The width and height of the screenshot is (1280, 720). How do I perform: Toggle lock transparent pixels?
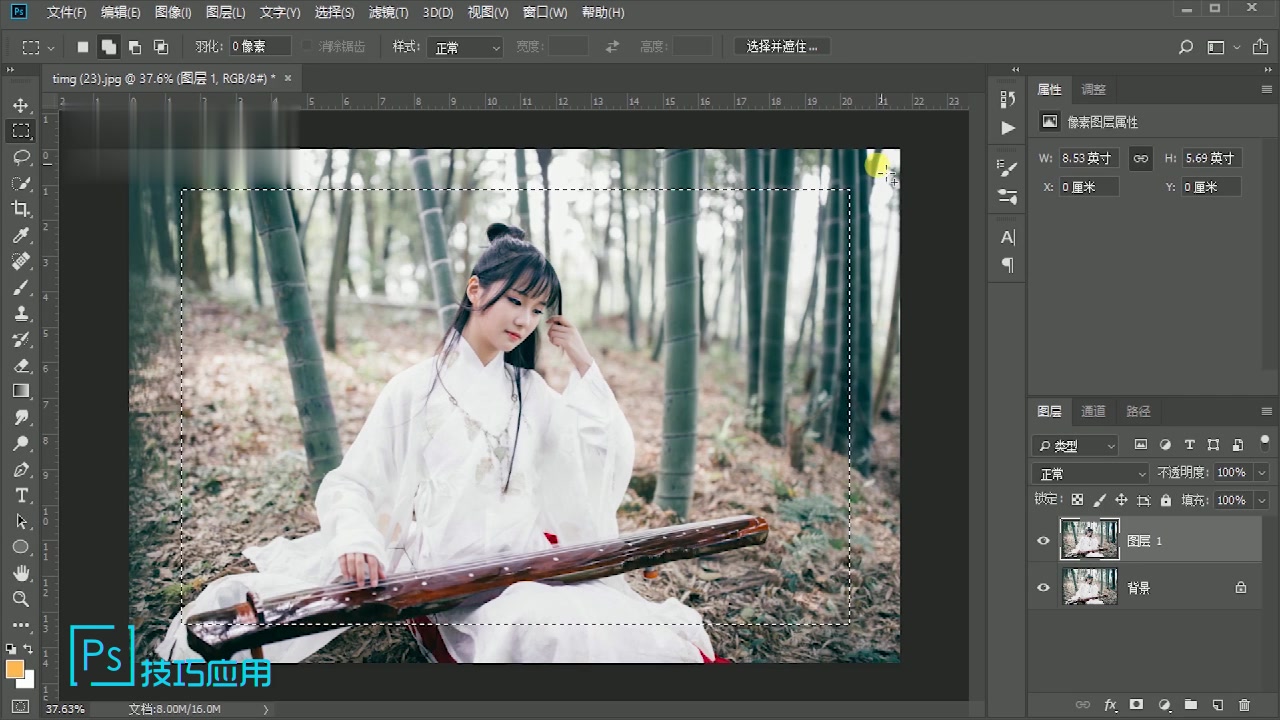pyautogui.click(x=1077, y=500)
